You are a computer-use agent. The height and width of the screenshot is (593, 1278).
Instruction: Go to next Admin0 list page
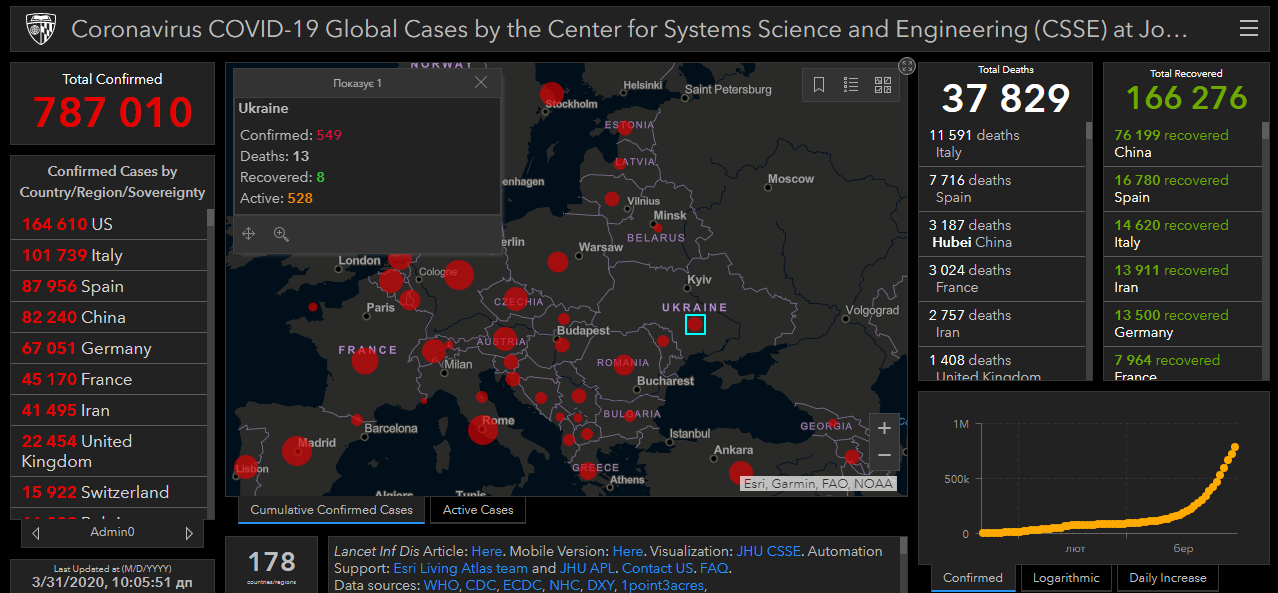[x=189, y=533]
